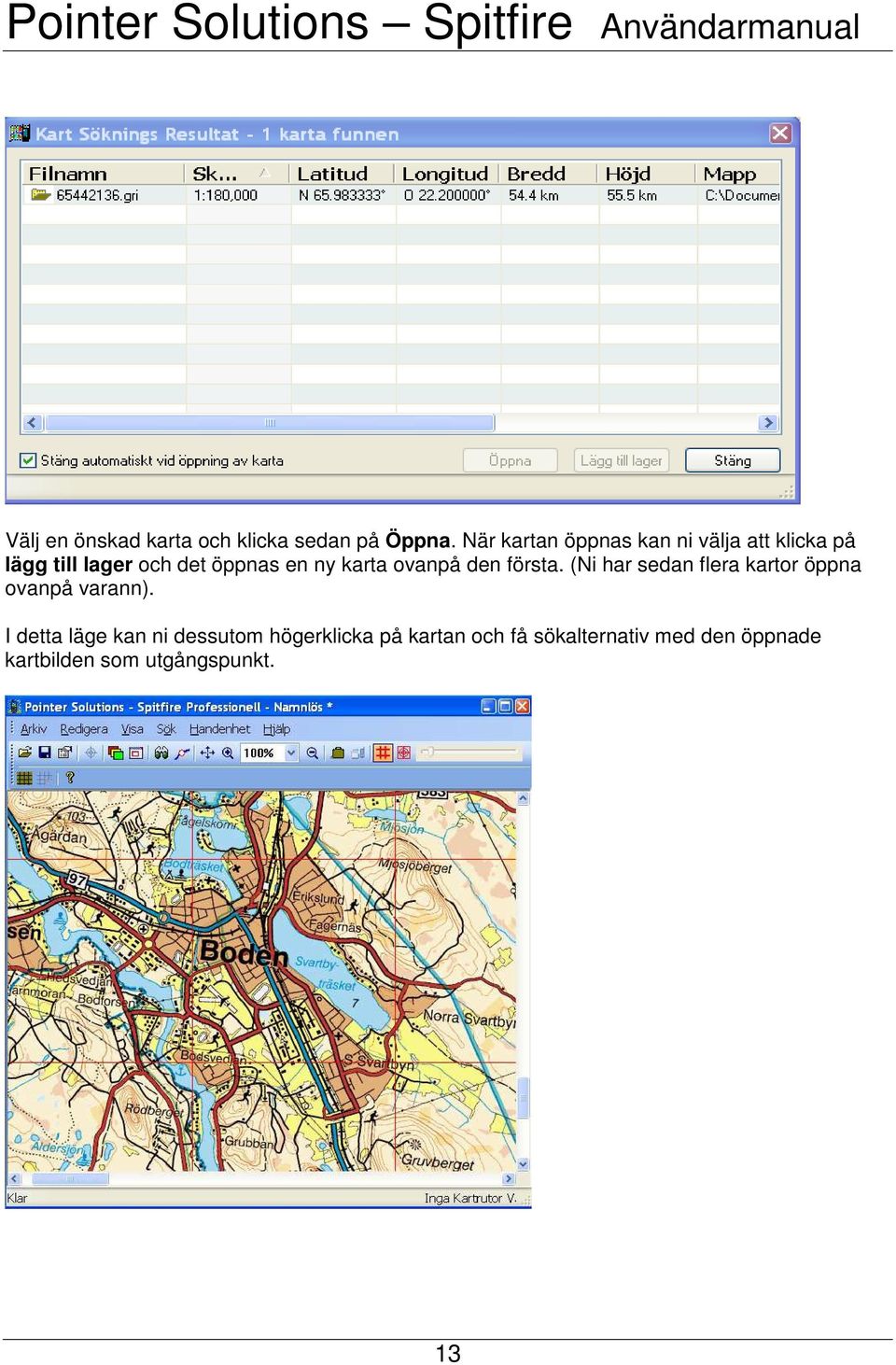Click the route drawing tool icon
This screenshot has height=1365, width=896.
[x=182, y=753]
